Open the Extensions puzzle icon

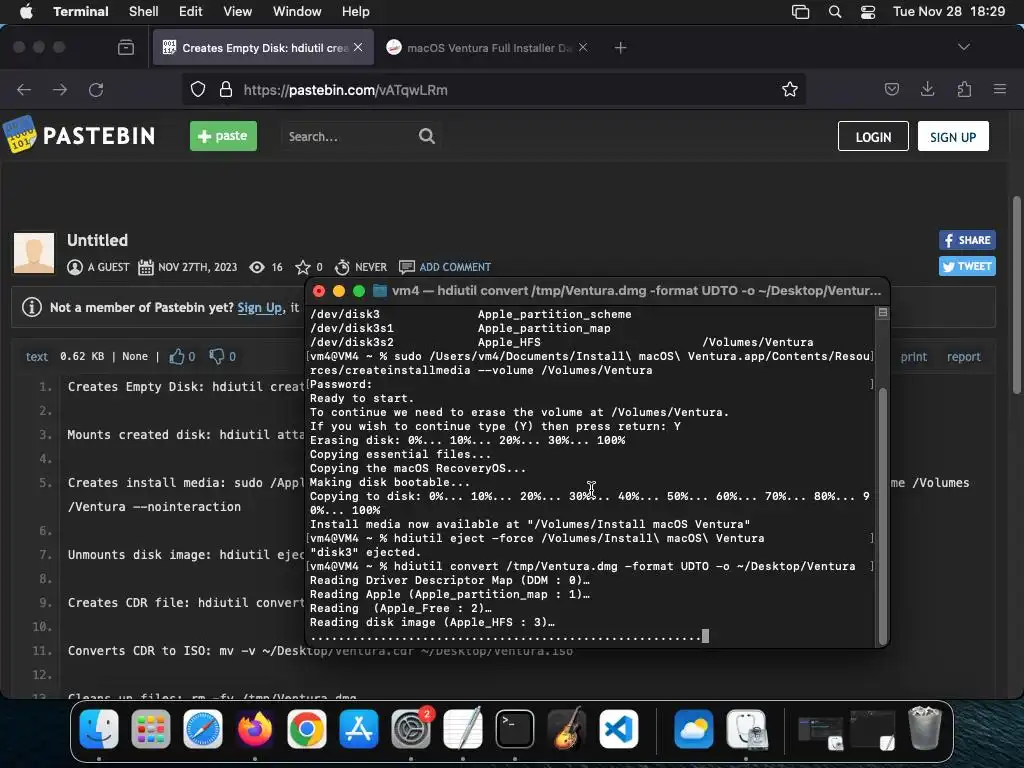click(x=964, y=89)
